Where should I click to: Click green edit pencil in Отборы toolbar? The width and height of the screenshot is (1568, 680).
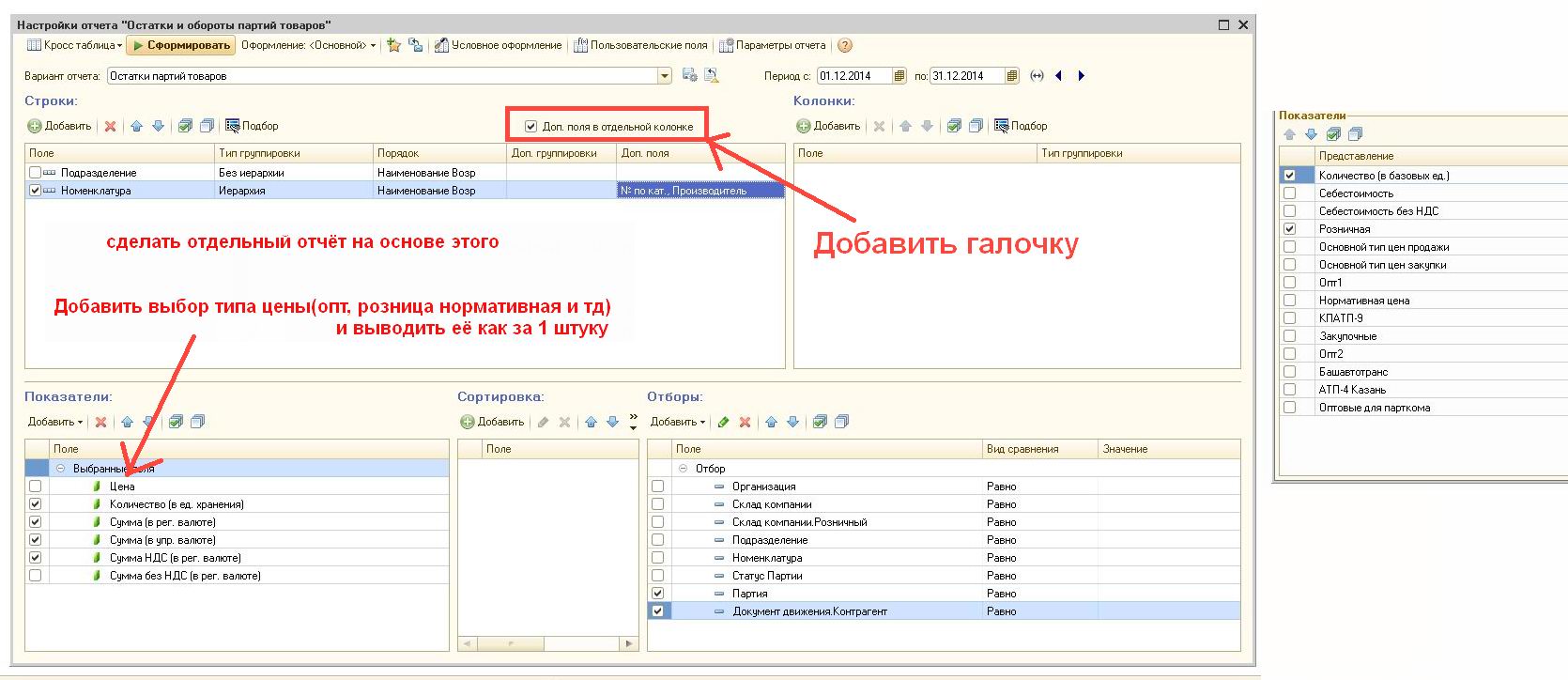[723, 422]
